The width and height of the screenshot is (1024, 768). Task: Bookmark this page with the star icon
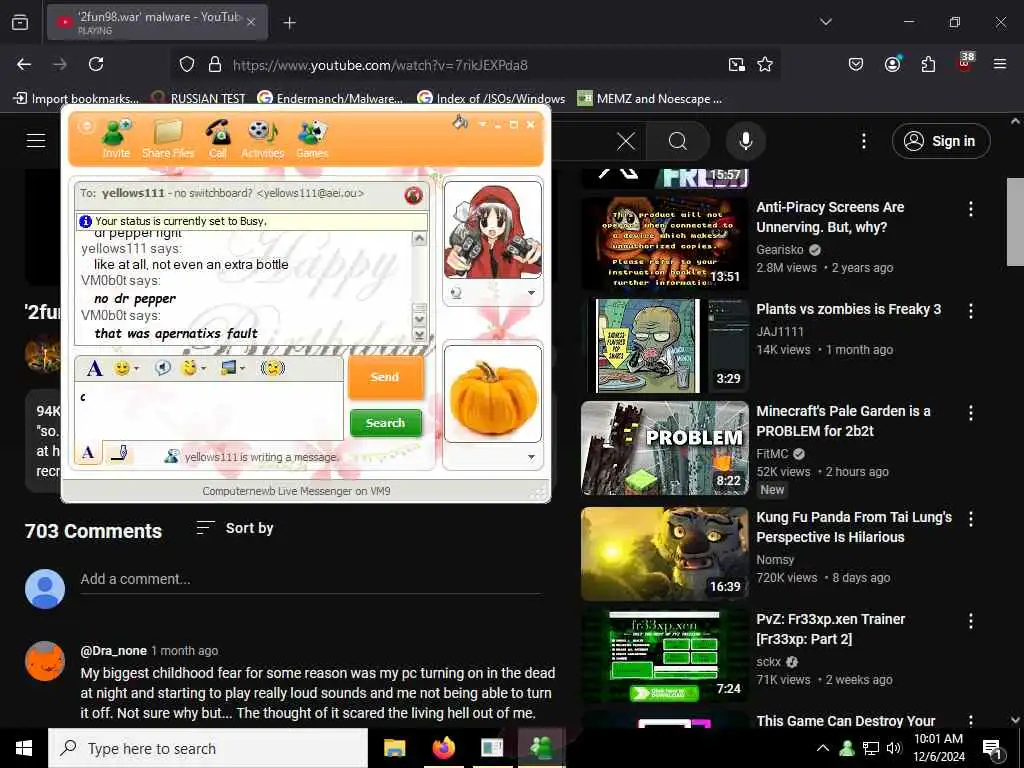click(x=765, y=64)
